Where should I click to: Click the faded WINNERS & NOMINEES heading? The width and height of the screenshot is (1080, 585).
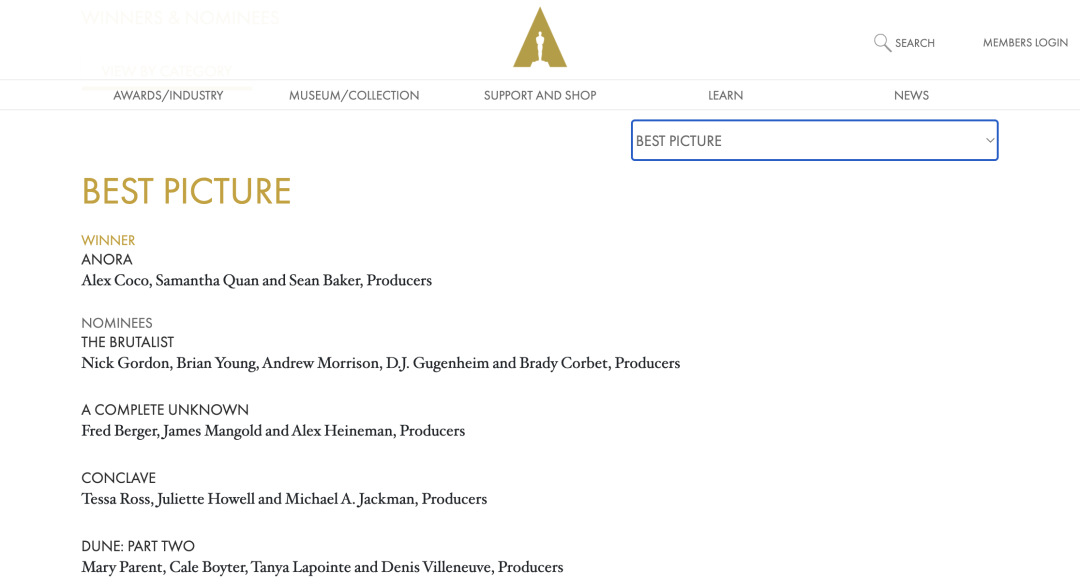coord(180,18)
